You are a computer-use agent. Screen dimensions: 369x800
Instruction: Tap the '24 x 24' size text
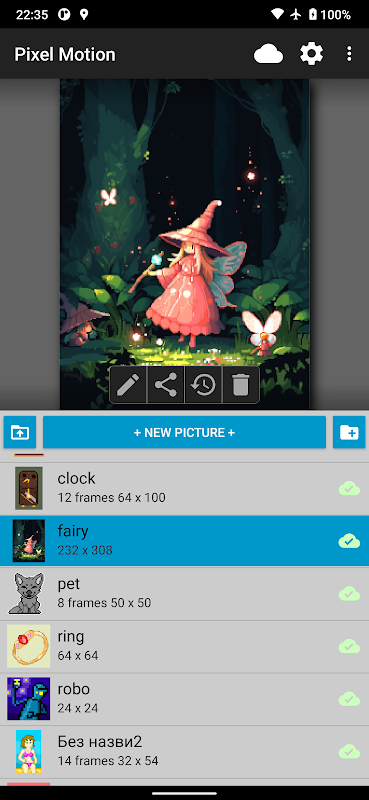78,708
